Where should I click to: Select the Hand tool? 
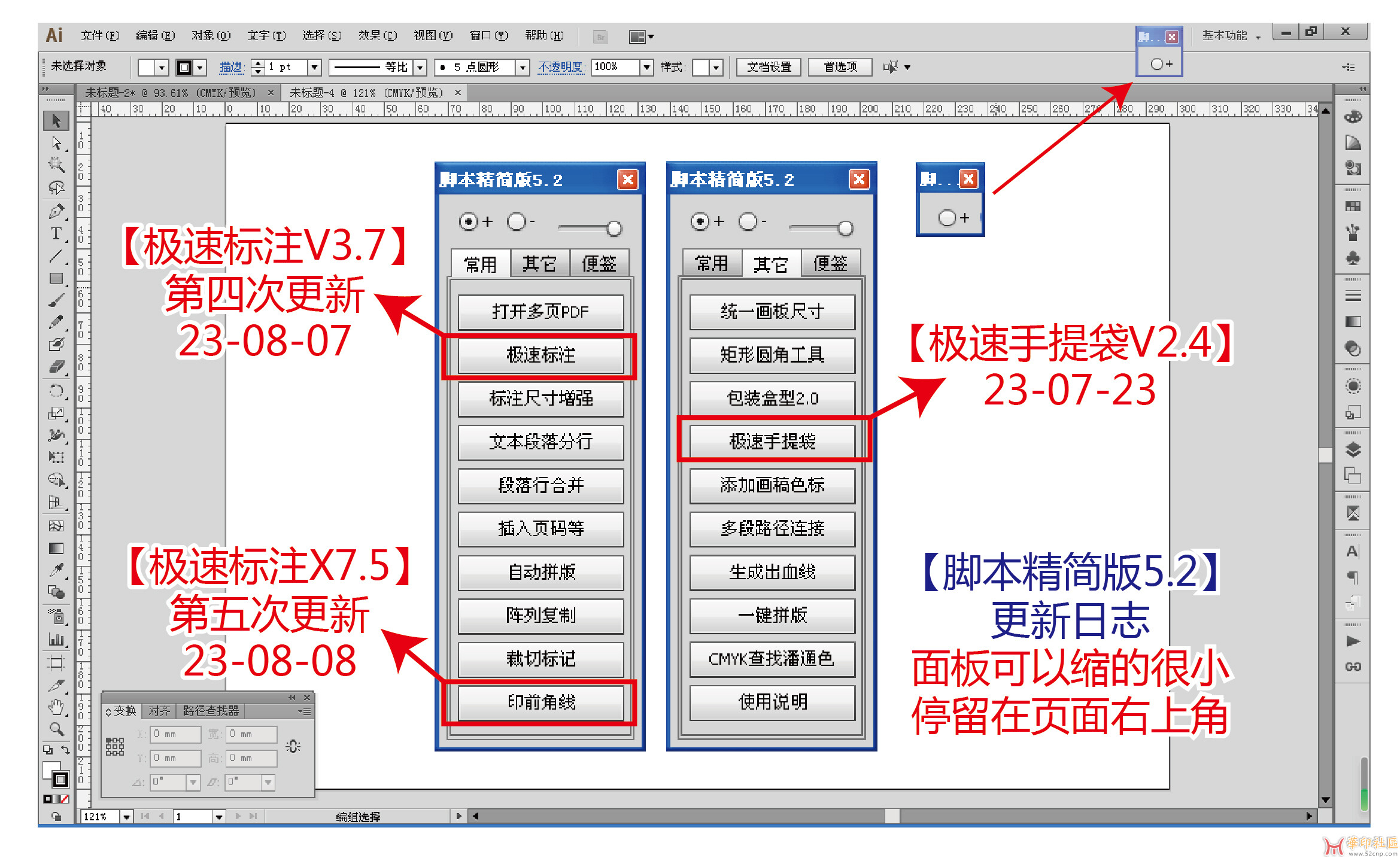[x=56, y=707]
